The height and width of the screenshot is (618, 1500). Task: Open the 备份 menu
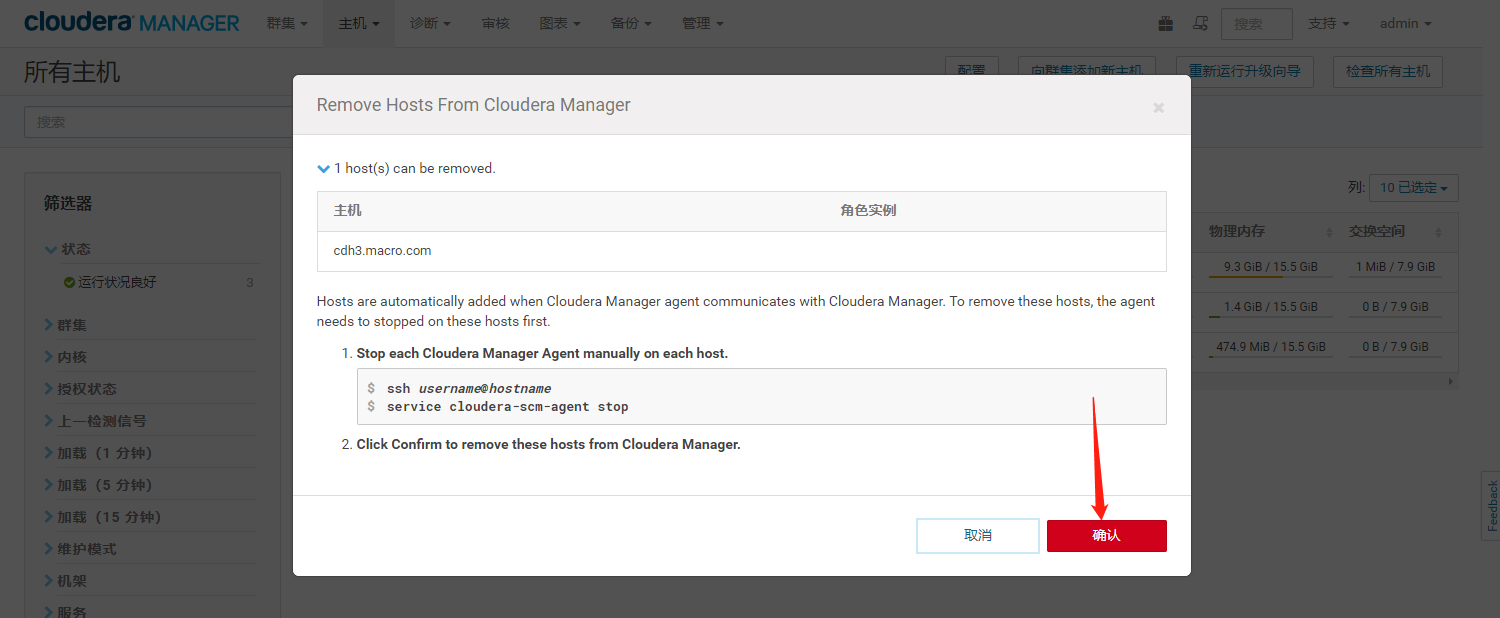click(x=631, y=23)
